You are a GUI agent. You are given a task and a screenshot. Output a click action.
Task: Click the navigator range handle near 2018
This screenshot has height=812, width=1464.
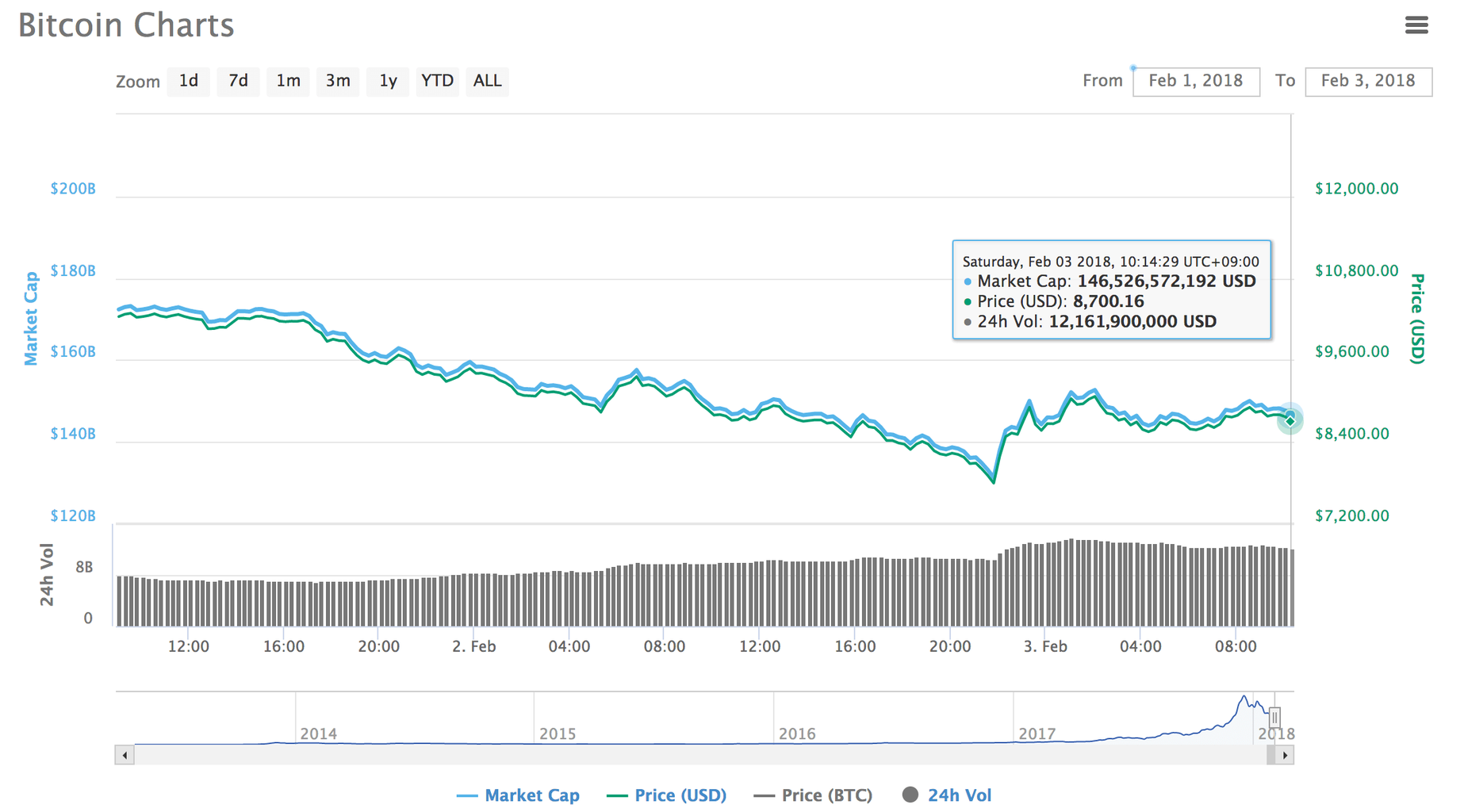tap(1274, 717)
